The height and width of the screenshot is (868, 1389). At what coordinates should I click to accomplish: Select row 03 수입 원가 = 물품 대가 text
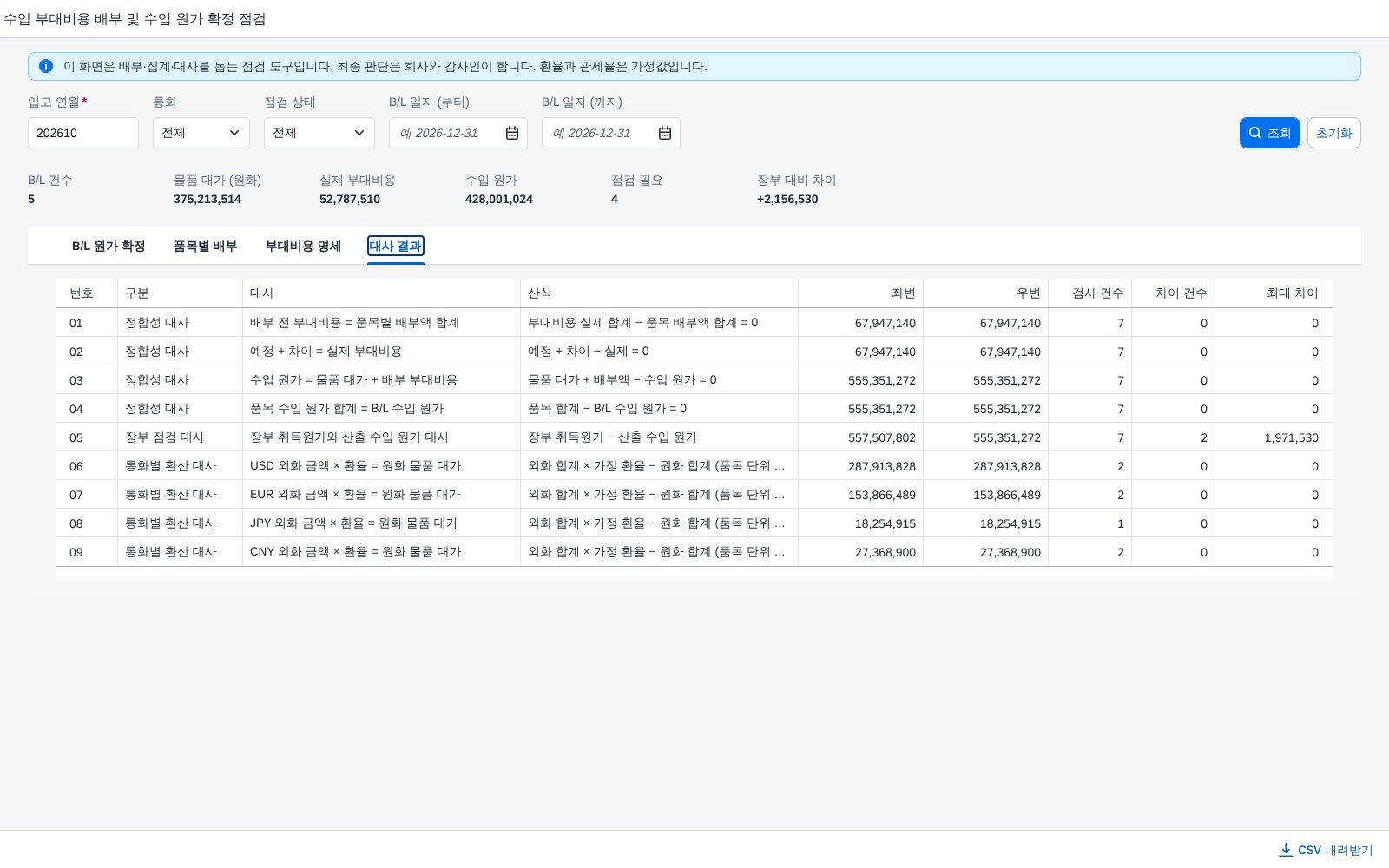tap(353, 380)
